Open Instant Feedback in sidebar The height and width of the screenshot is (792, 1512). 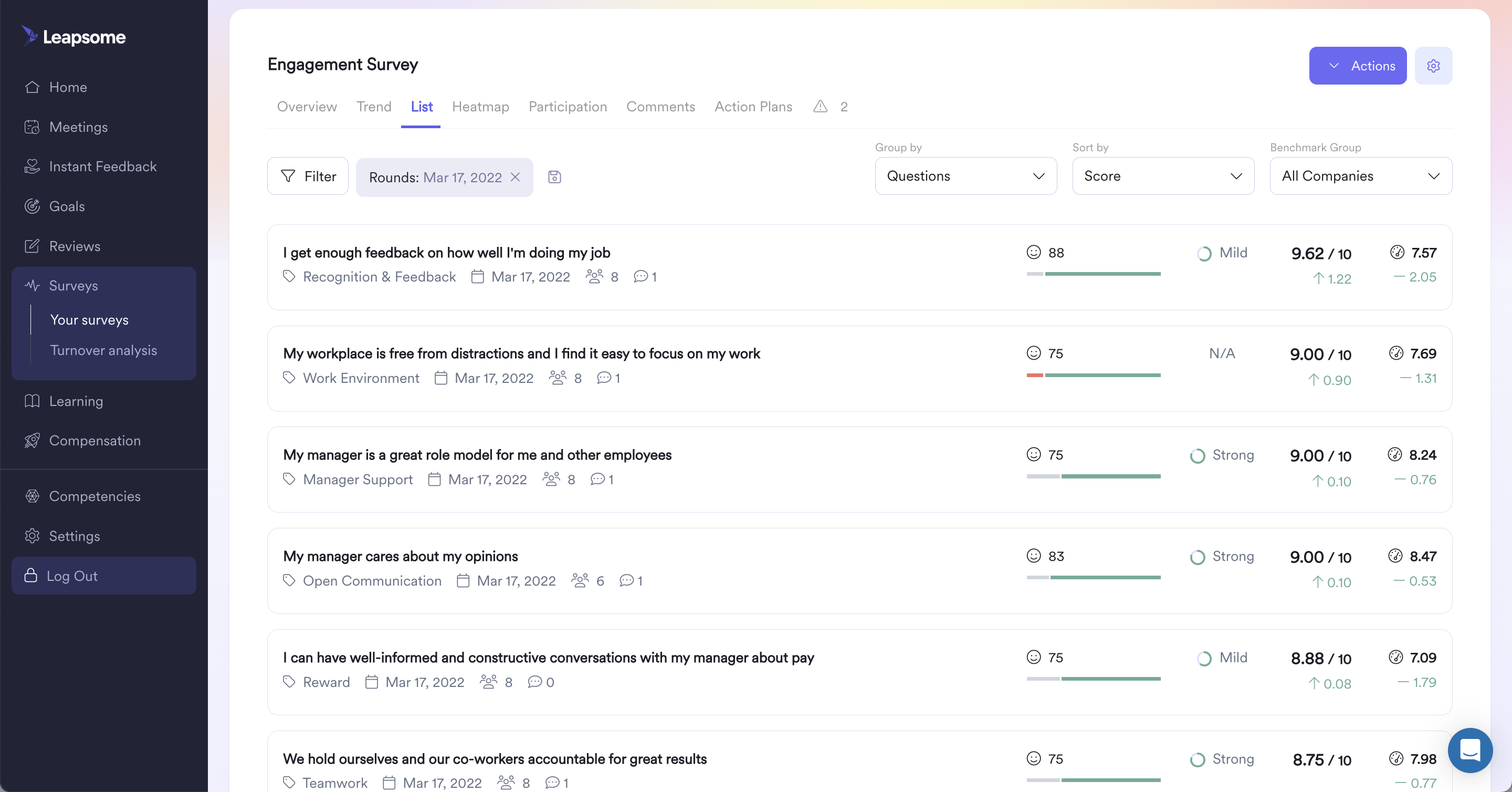point(104,166)
